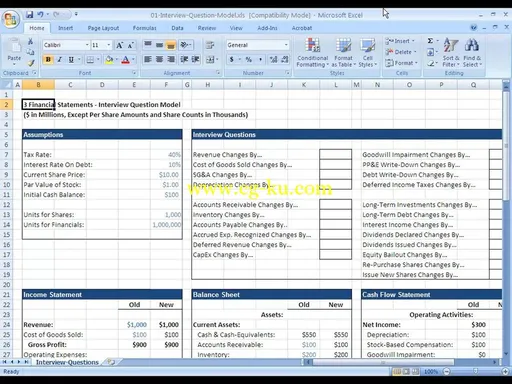Switch to Page Break Preview in status bar
The width and height of the screenshot is (512, 384).
(x=415, y=371)
